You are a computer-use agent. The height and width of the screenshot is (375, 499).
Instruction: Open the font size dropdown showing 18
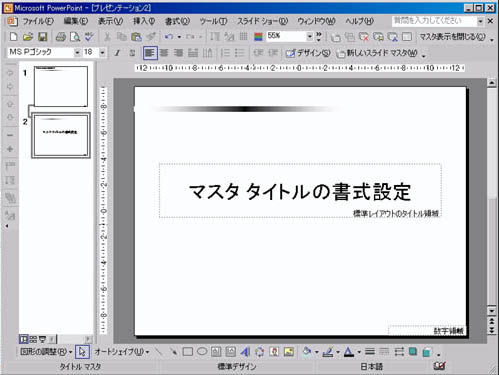pos(102,53)
